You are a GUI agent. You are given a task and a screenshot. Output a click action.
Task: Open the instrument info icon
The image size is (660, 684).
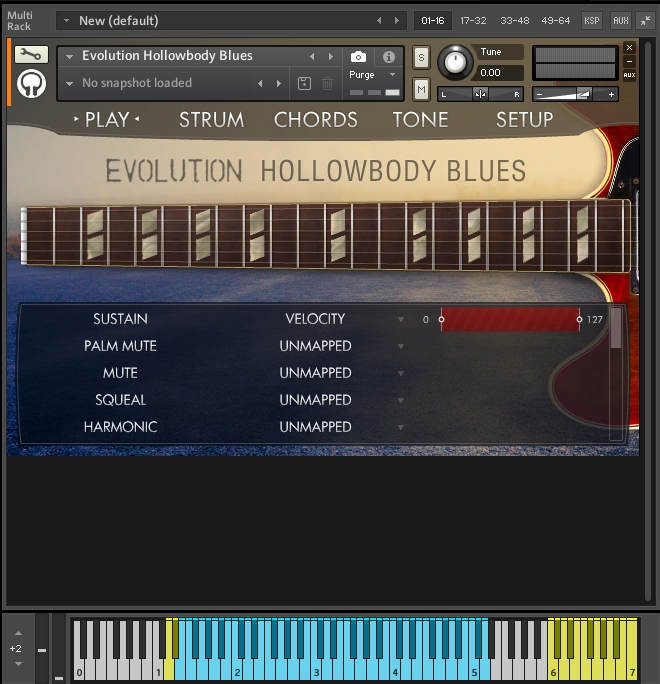click(x=389, y=57)
